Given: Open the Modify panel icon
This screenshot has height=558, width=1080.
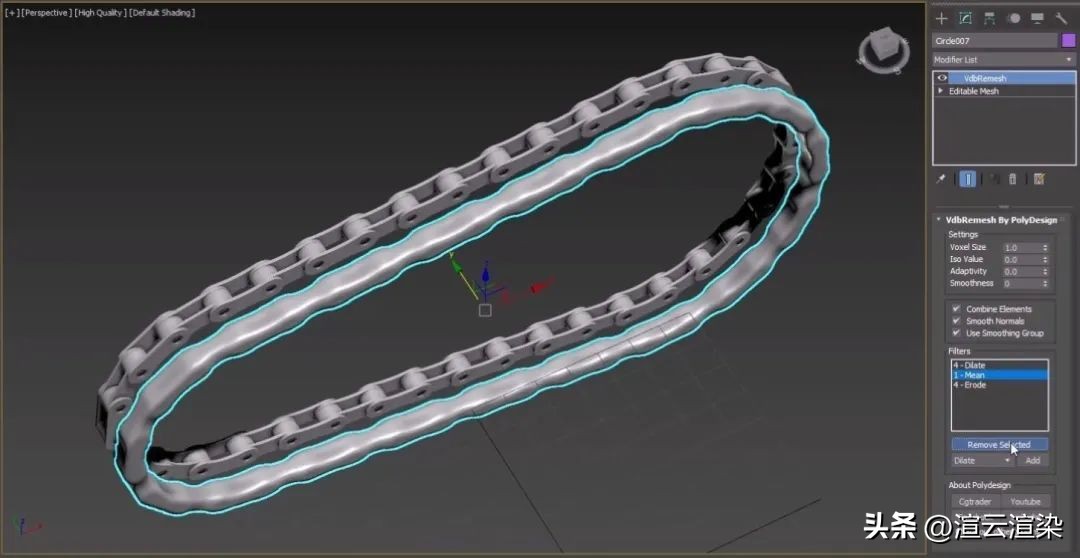Looking at the screenshot, I should (966, 19).
